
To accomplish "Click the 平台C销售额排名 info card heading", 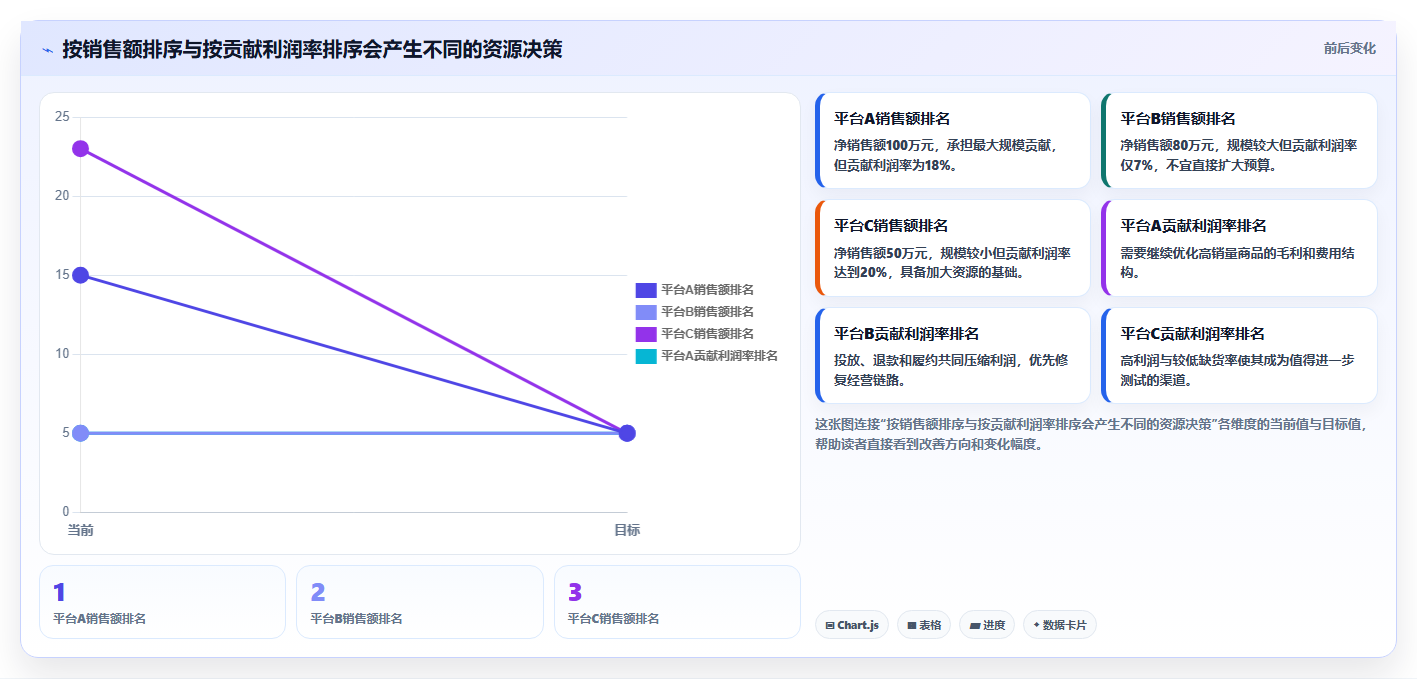I will (x=891, y=225).
